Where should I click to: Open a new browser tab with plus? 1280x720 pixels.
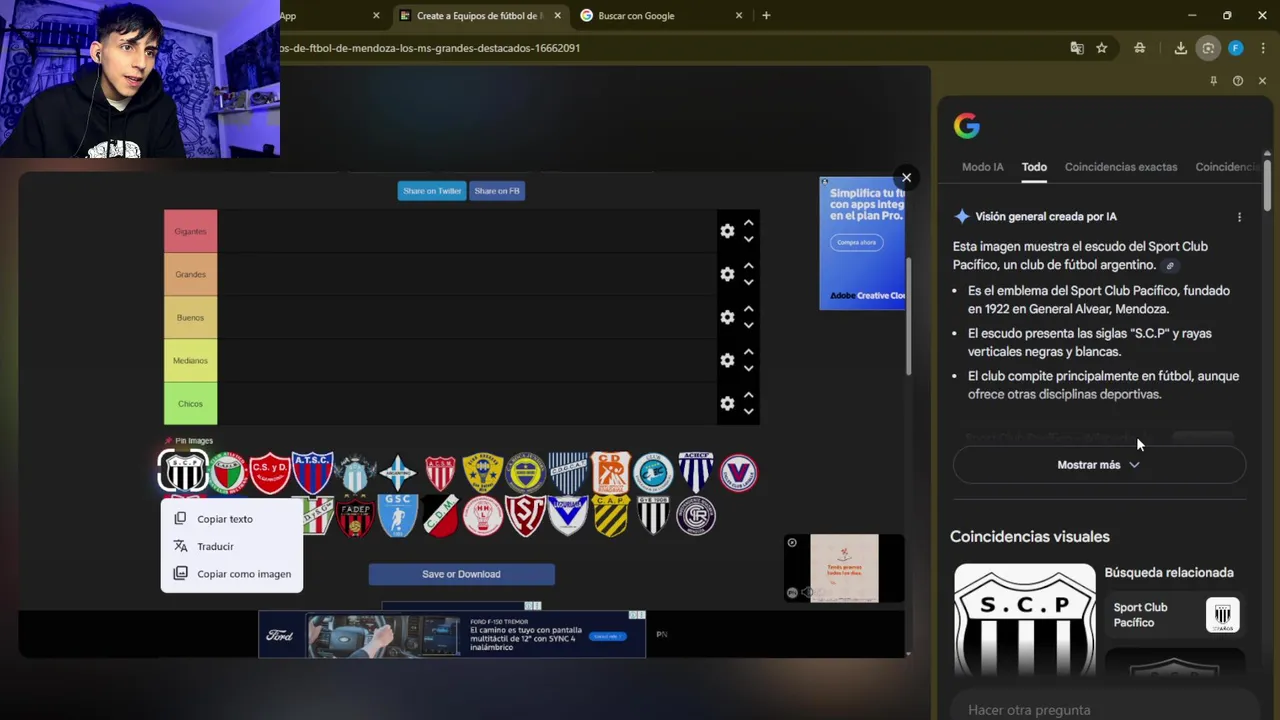coord(766,16)
